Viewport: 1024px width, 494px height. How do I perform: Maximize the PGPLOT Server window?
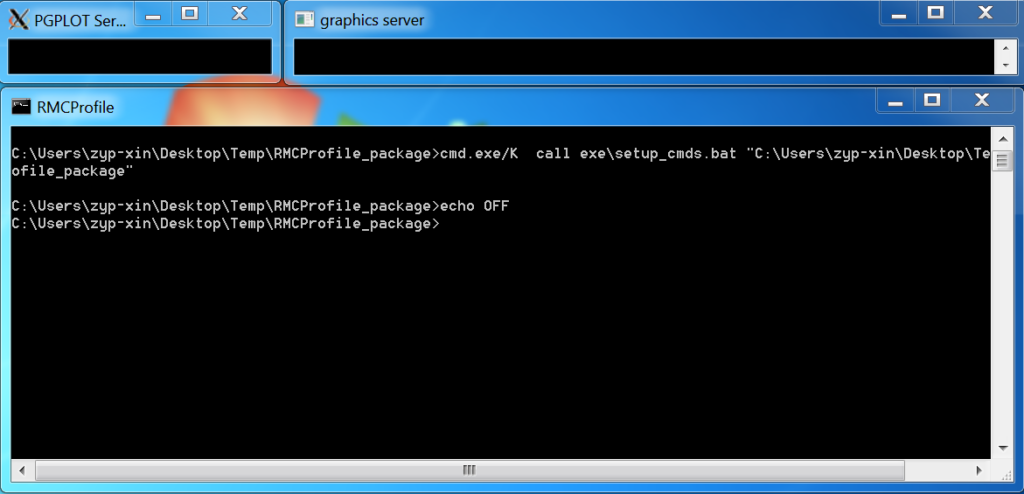pos(190,13)
